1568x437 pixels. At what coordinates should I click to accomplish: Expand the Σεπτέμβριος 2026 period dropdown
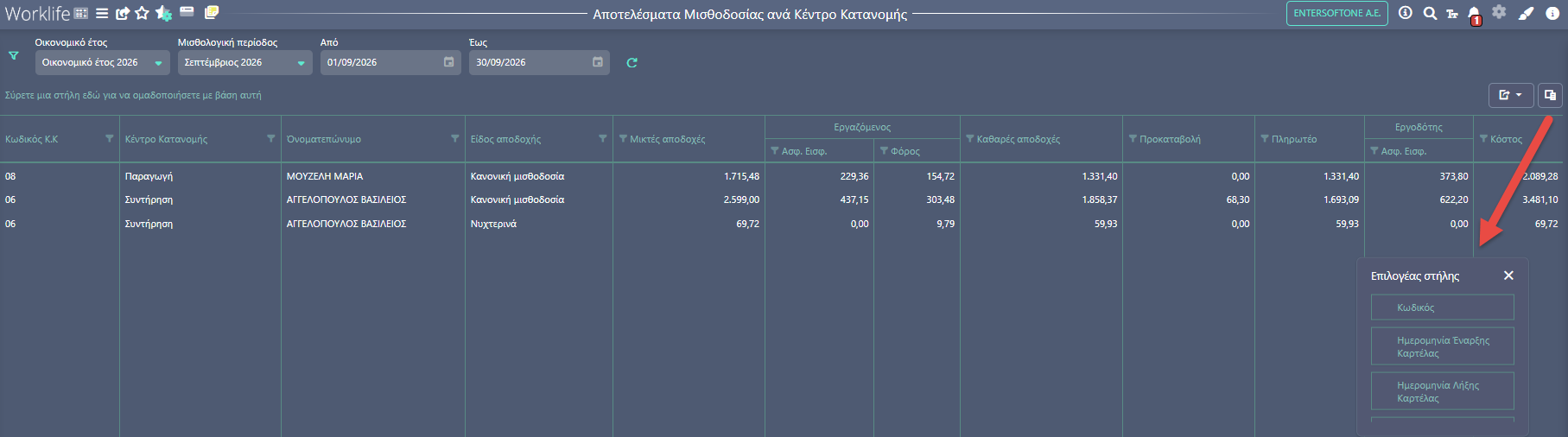tap(245, 62)
